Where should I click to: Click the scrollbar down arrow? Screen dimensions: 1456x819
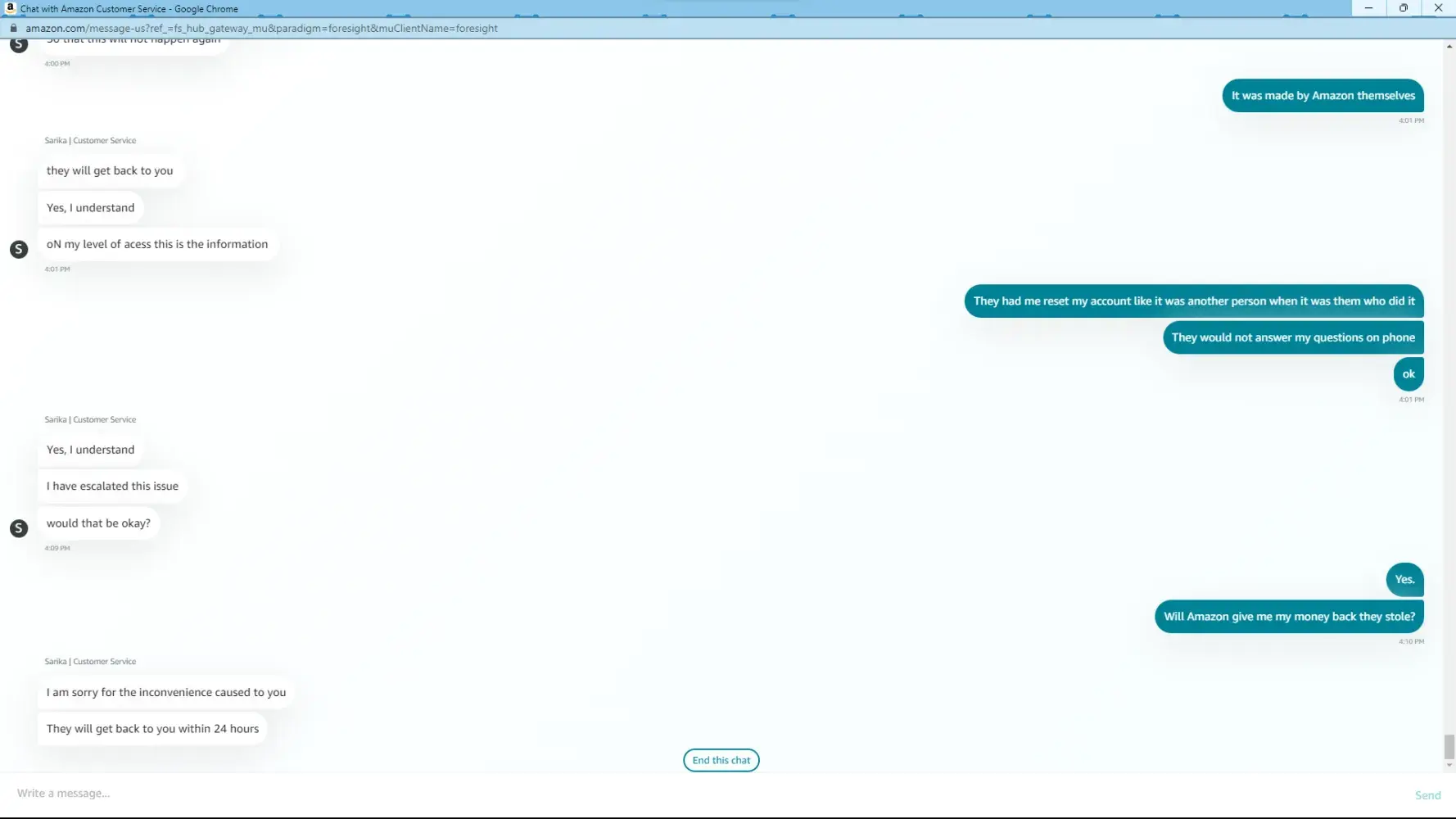[1449, 766]
